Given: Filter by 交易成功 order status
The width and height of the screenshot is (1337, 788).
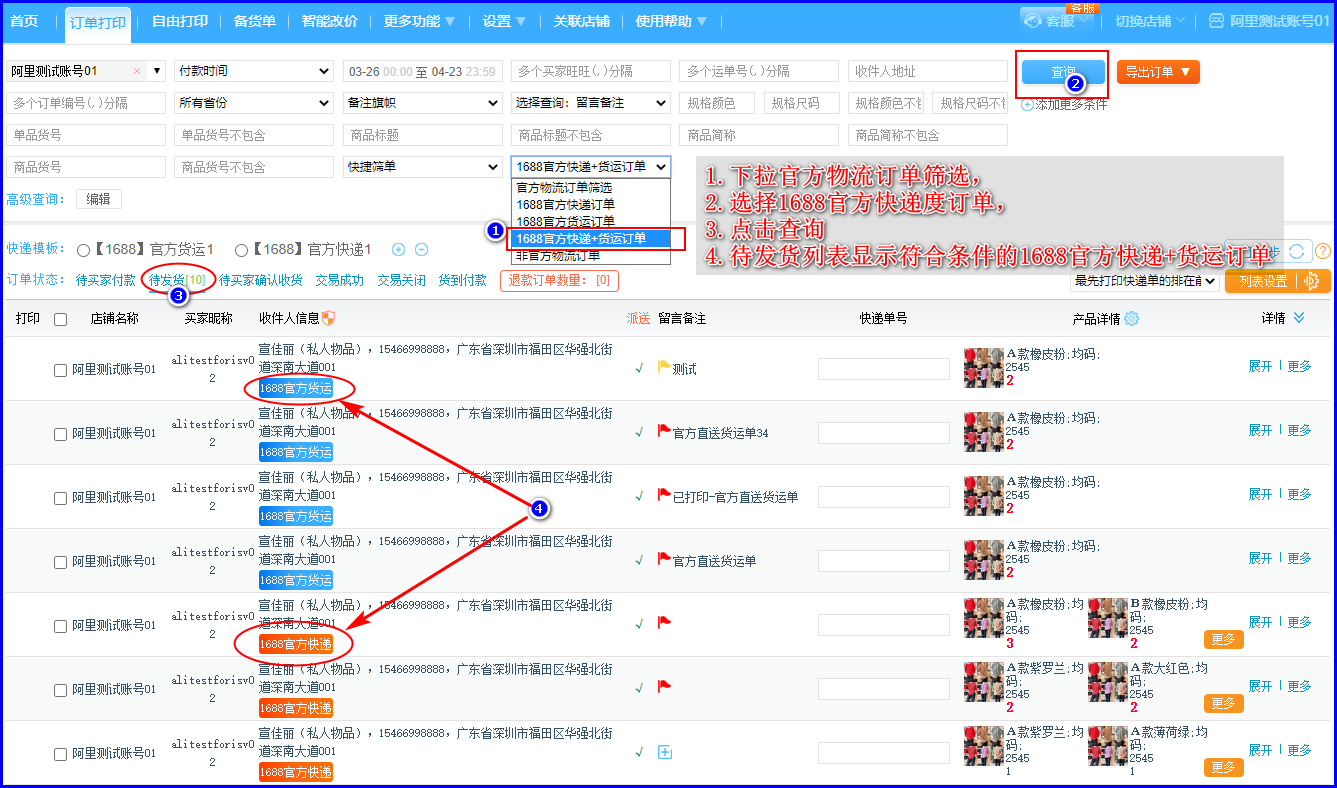Looking at the screenshot, I should tap(340, 281).
